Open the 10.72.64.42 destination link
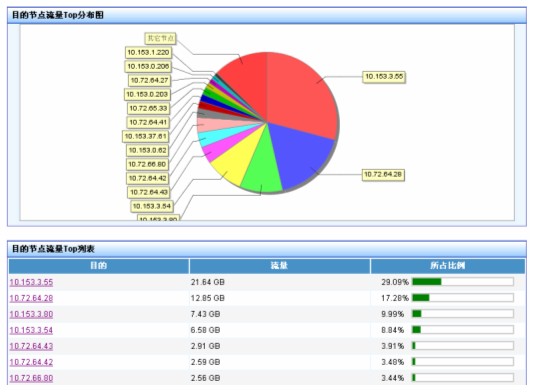This screenshot has height=392, width=534. [31, 362]
